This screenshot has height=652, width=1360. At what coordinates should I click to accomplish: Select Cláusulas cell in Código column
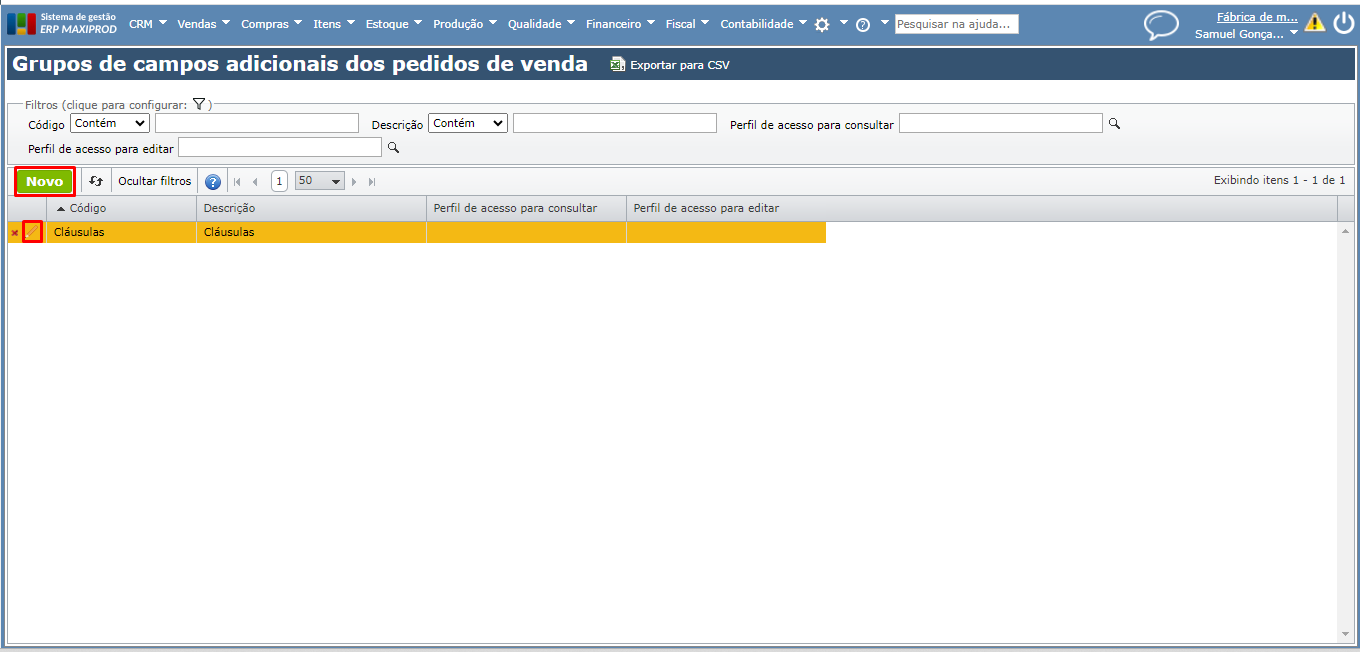[121, 232]
